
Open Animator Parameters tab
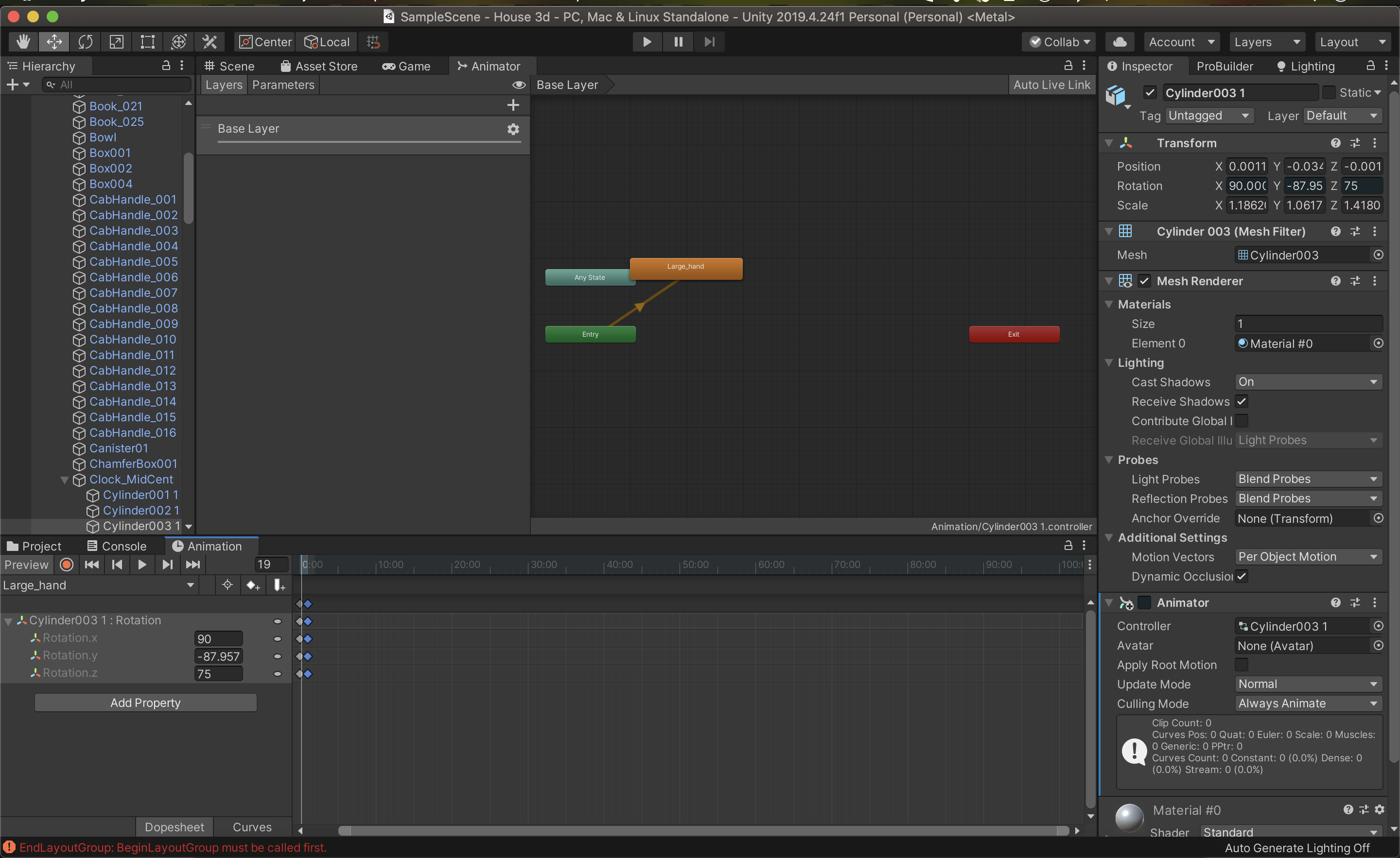[283, 85]
